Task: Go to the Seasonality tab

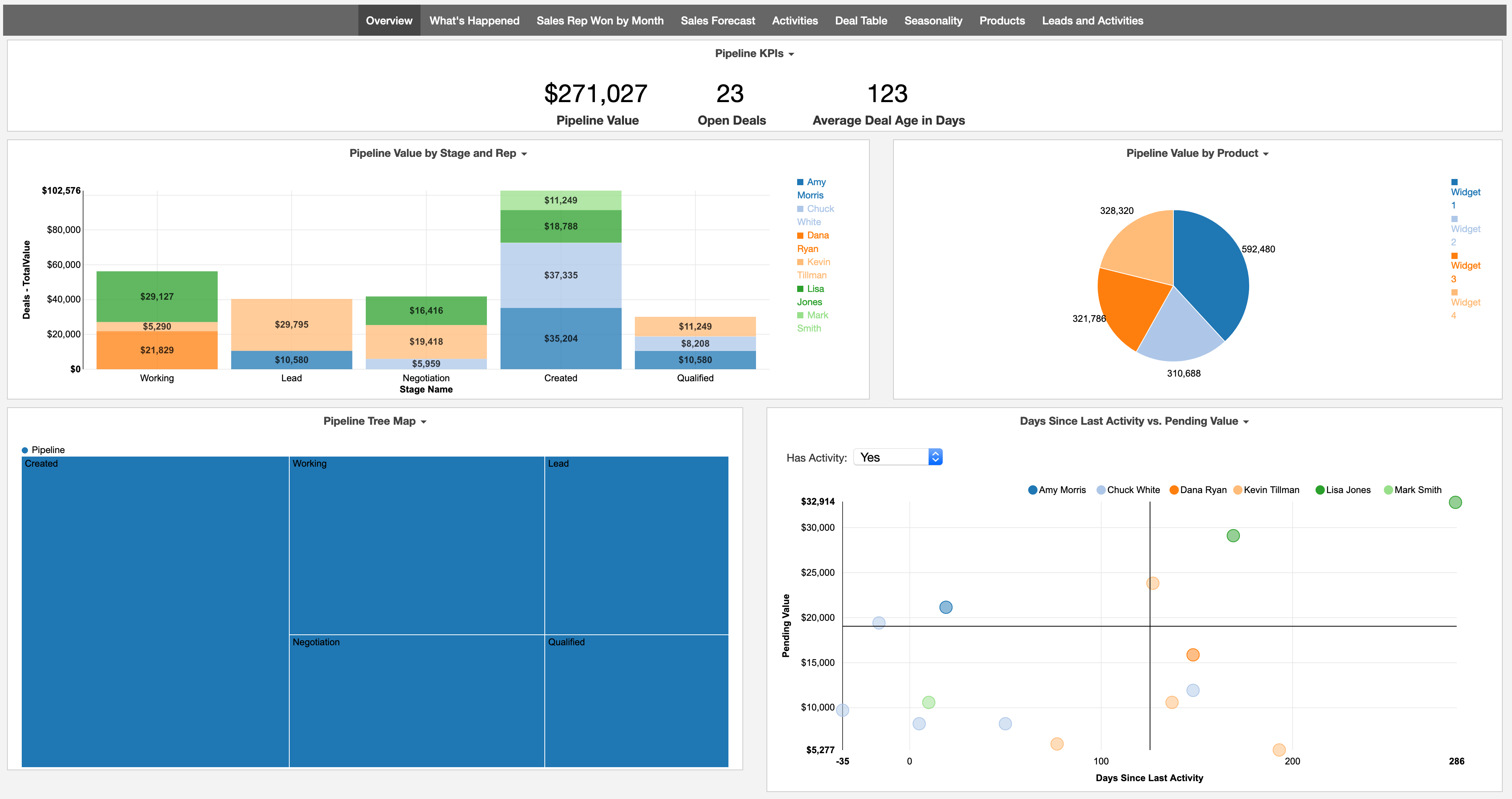Action: tap(933, 20)
